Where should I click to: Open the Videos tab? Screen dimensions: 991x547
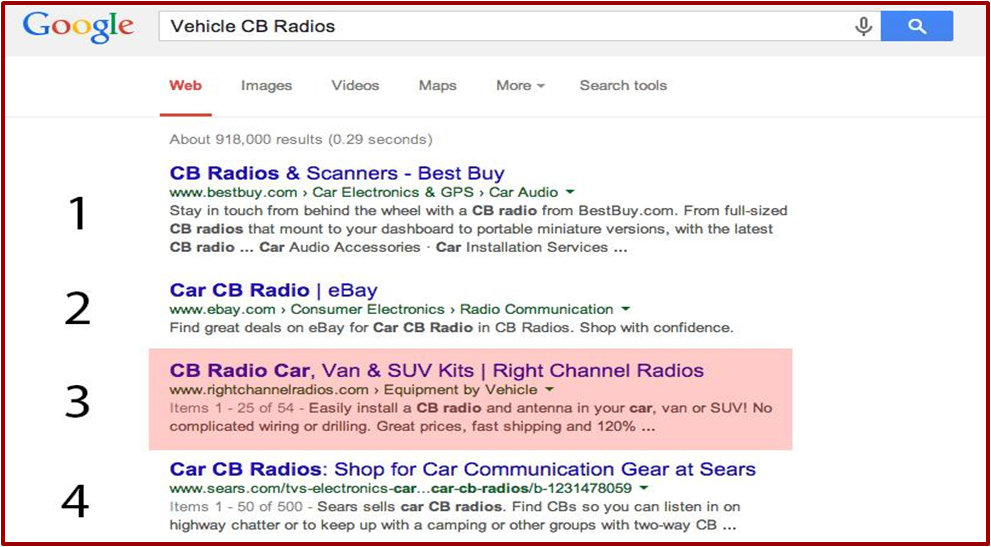355,86
